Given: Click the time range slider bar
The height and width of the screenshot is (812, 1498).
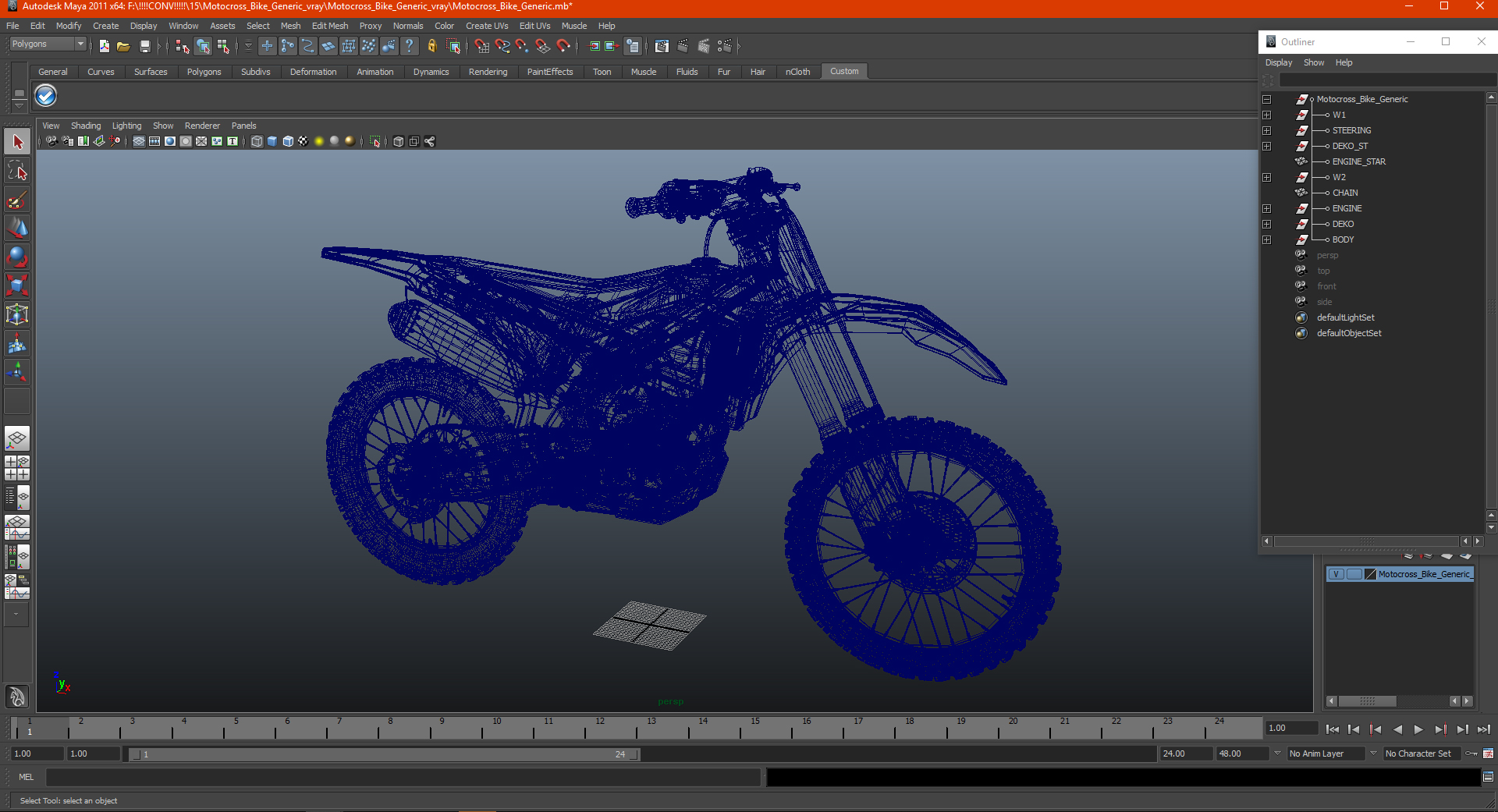Looking at the screenshot, I should click(385, 754).
